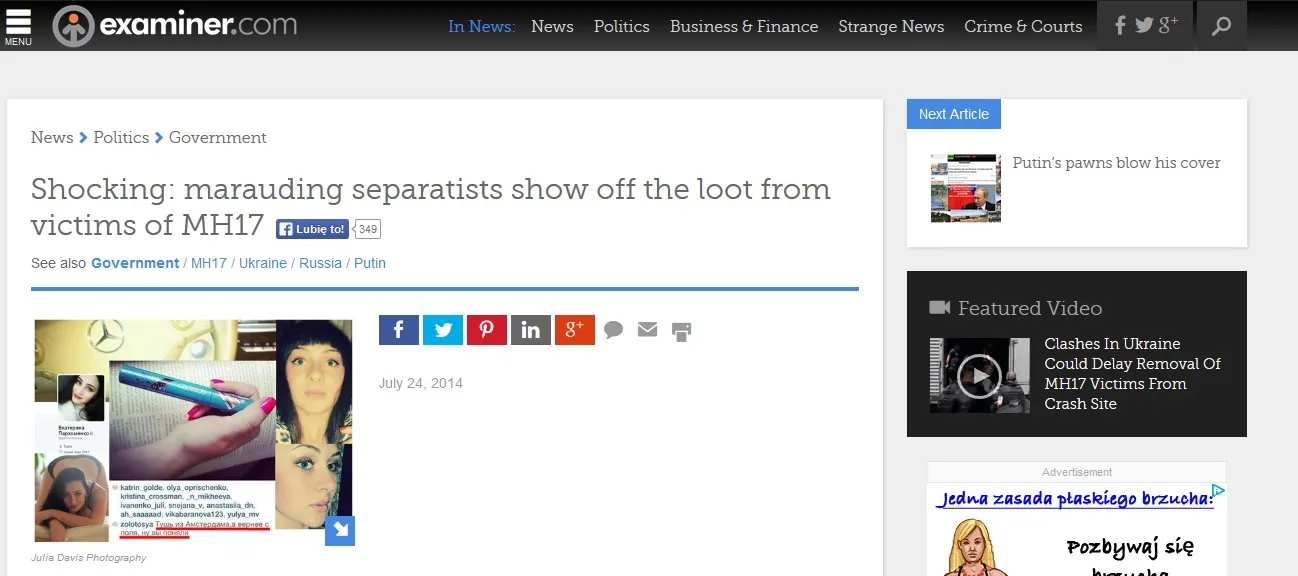The width and height of the screenshot is (1298, 576).
Task: Share article on LinkedIn
Action: click(530, 330)
